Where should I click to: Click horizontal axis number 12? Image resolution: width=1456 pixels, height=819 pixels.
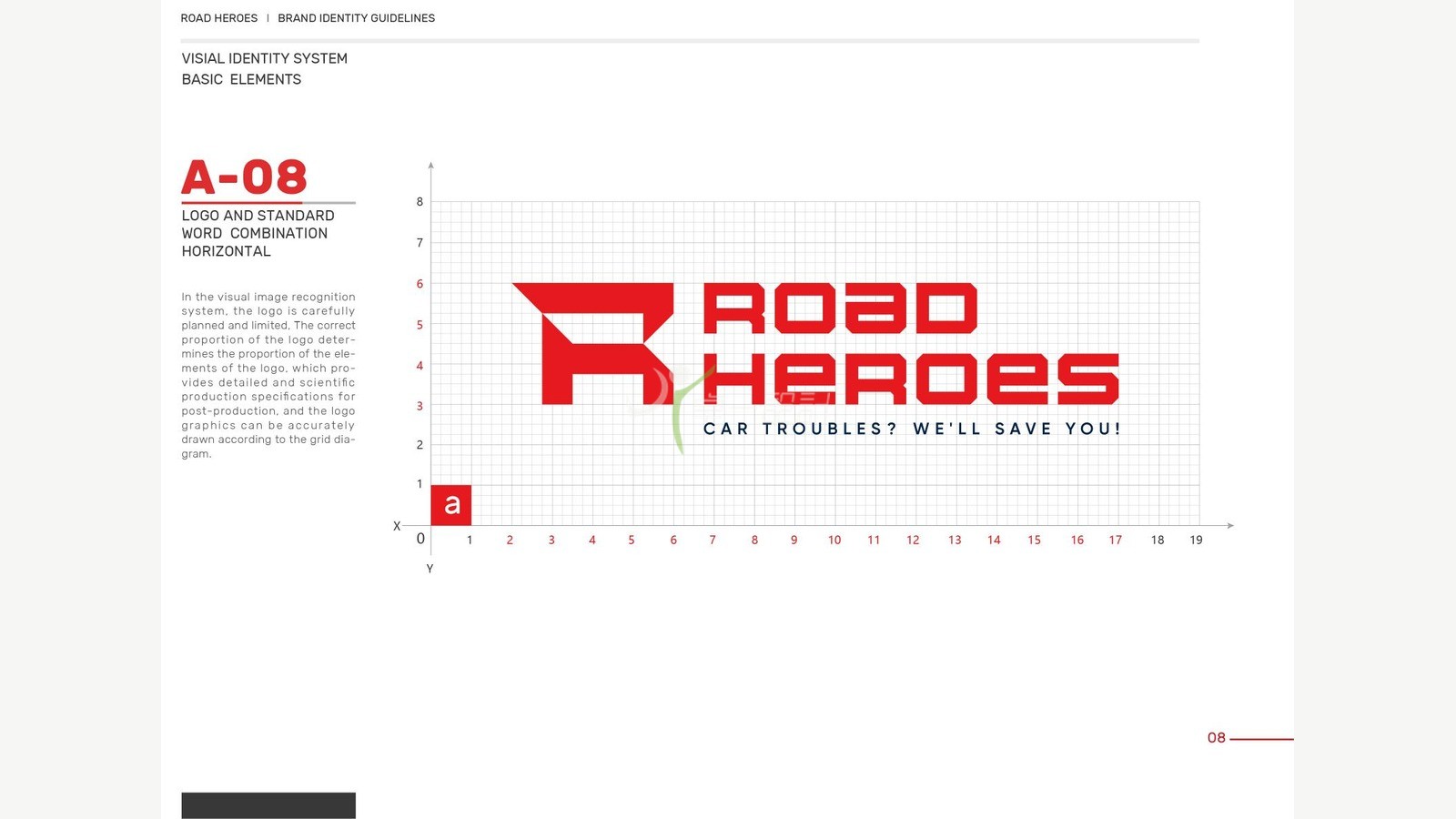pos(913,540)
